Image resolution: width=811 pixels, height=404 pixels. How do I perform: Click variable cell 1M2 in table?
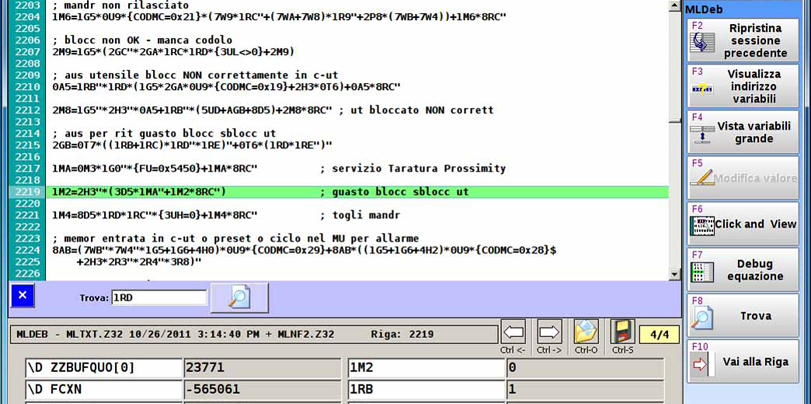coord(427,368)
